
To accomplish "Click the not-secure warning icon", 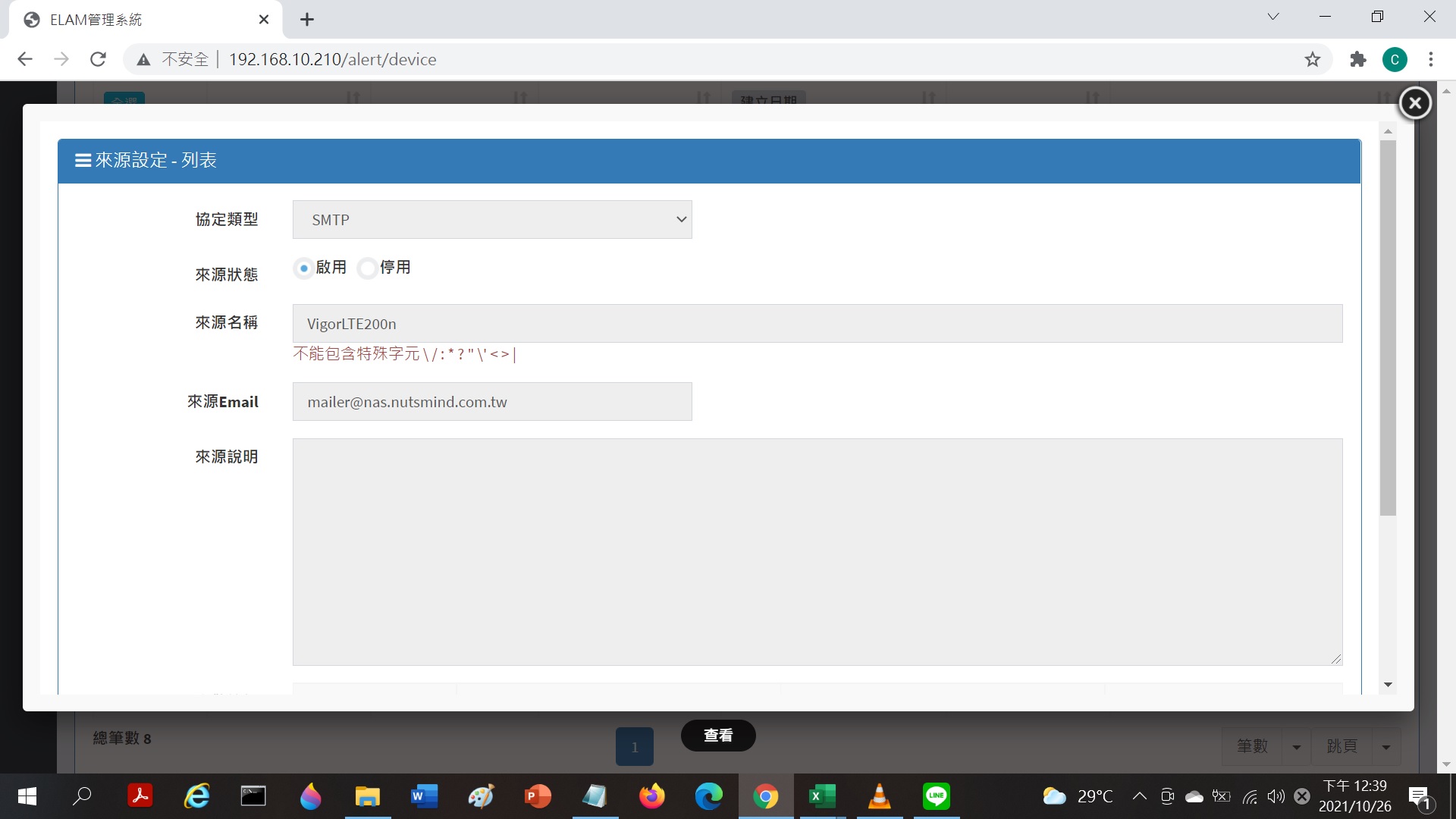I will click(x=143, y=59).
